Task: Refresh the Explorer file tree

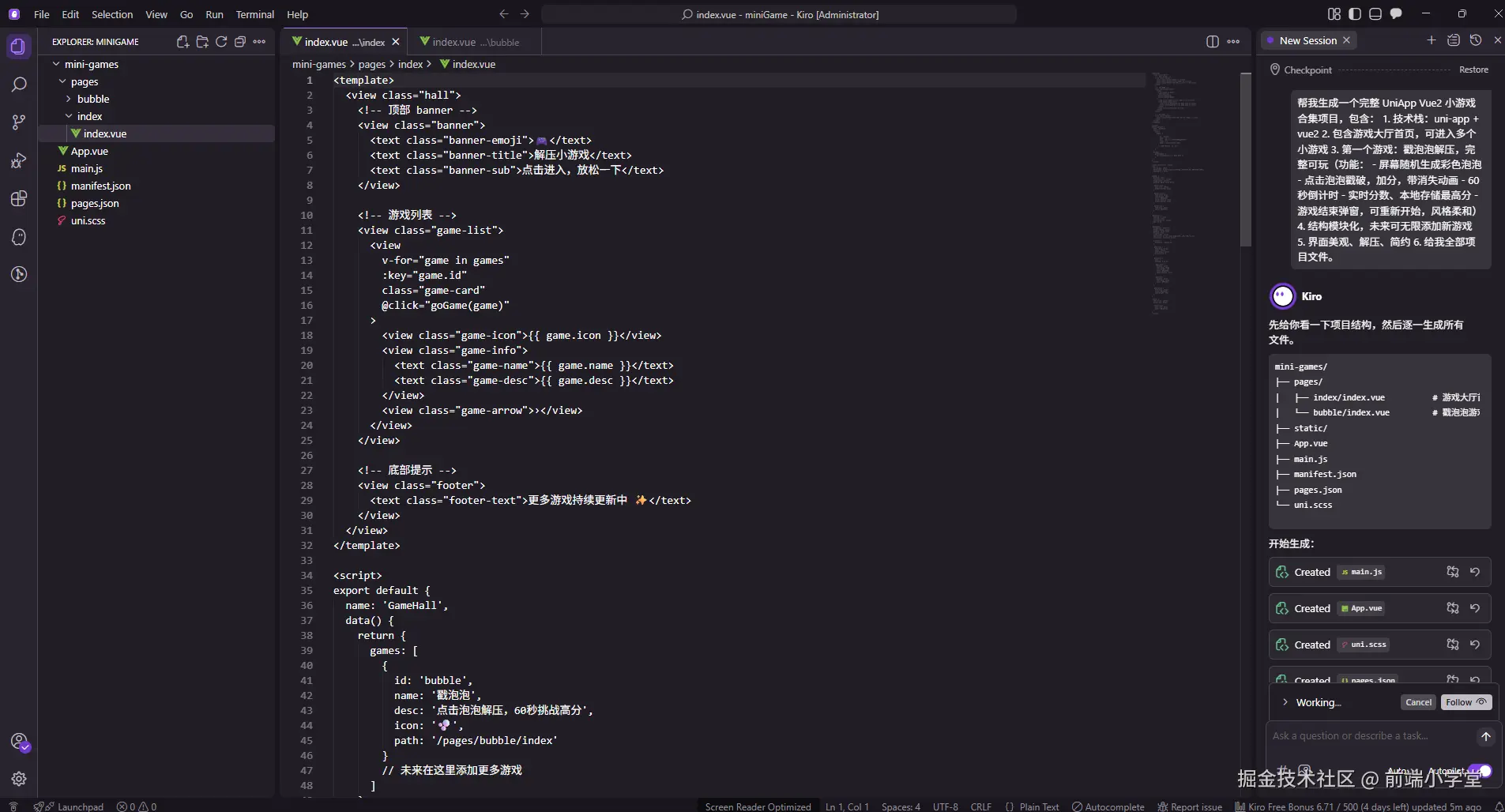Action: point(221,42)
